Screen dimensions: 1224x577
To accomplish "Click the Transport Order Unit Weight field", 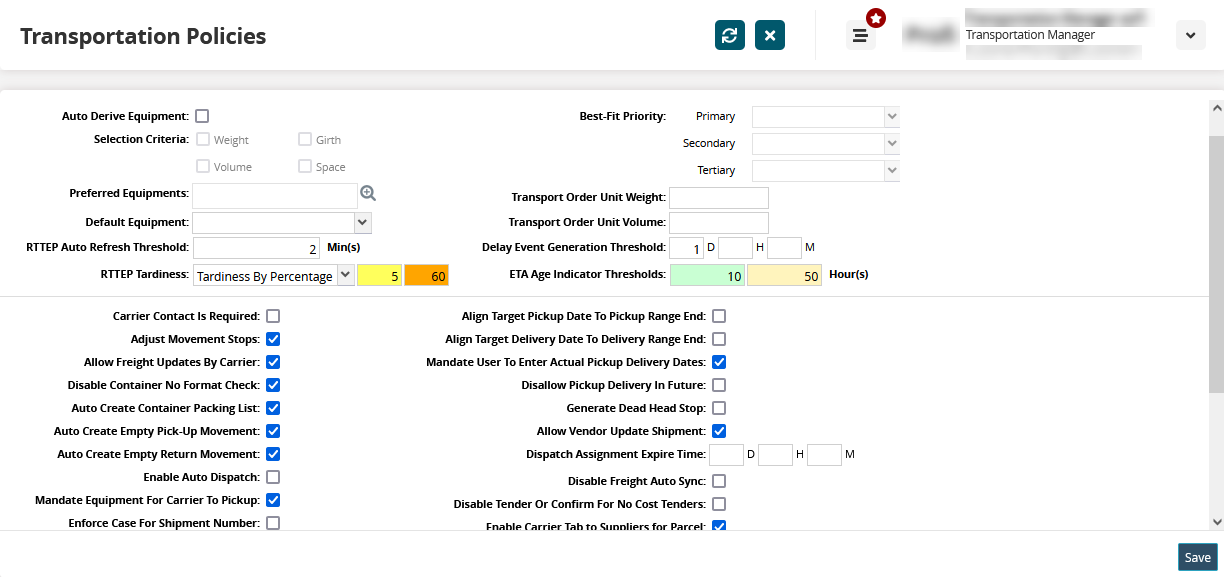I will [x=719, y=198].
